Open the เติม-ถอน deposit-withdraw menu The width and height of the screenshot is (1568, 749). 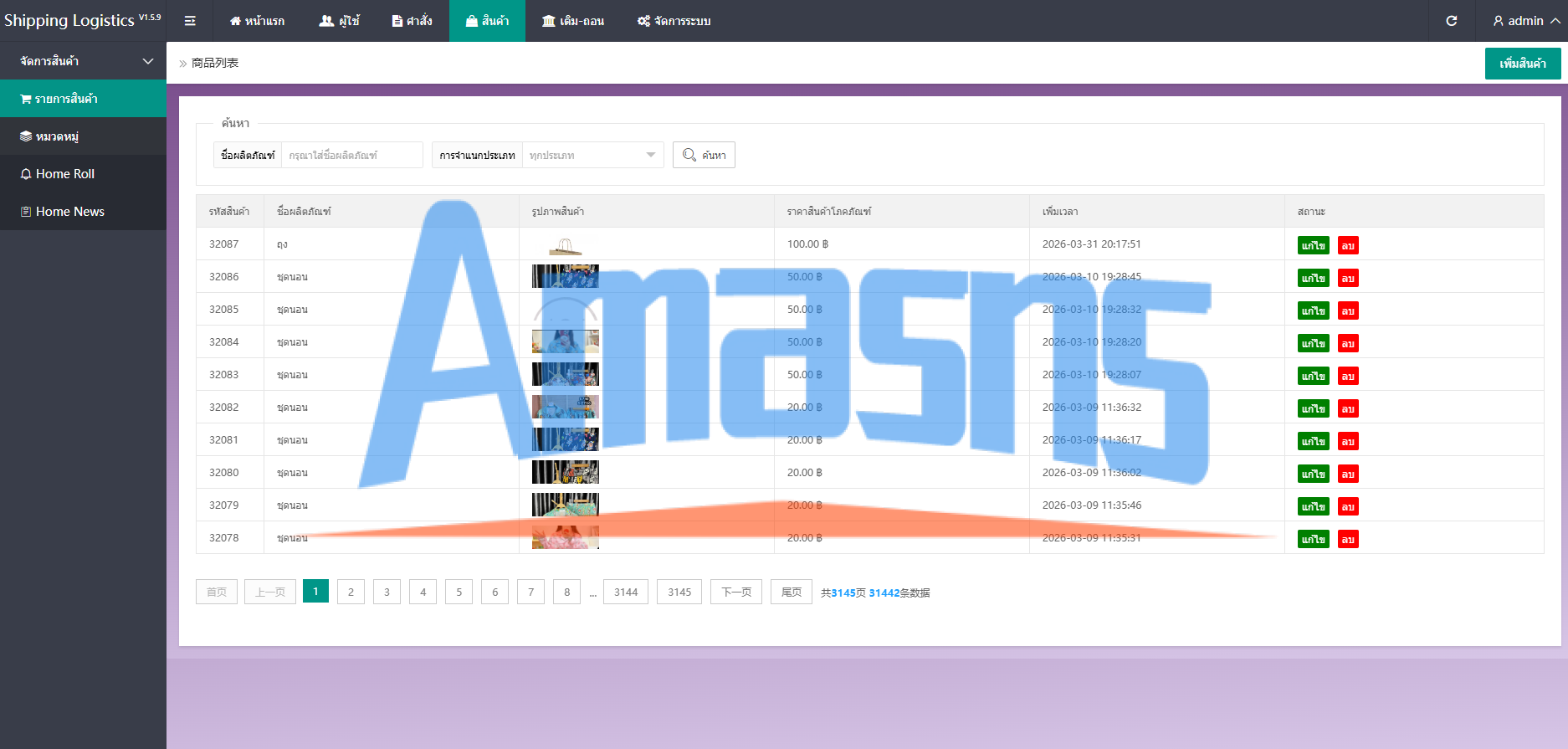(573, 21)
